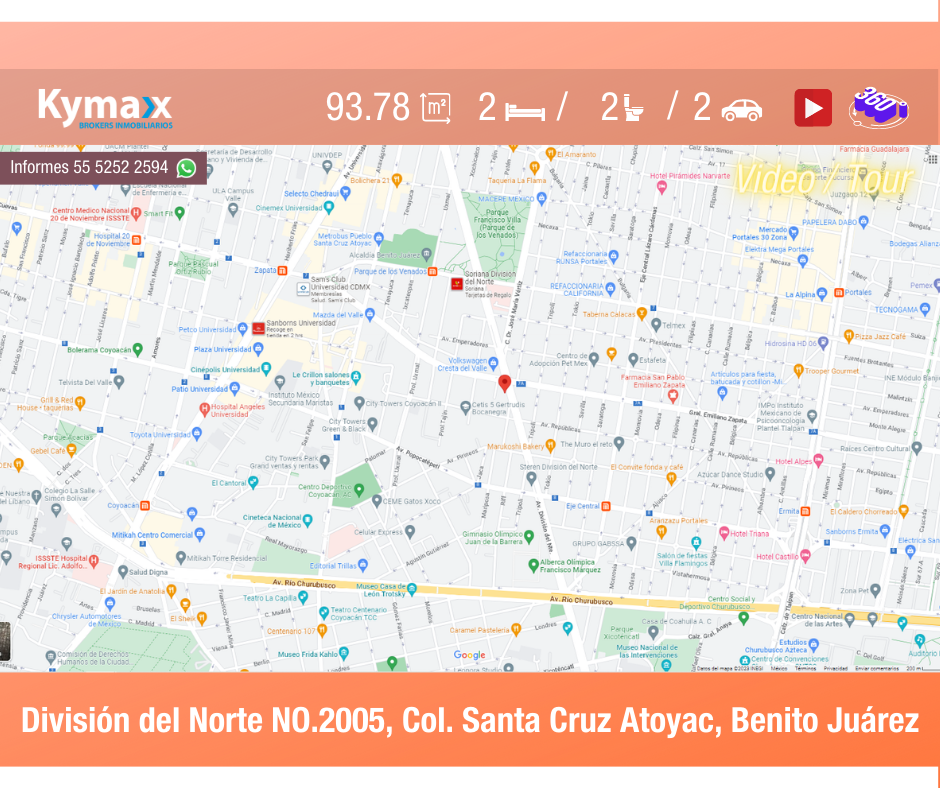Open WhatsApp via the green icon

[x=186, y=169]
